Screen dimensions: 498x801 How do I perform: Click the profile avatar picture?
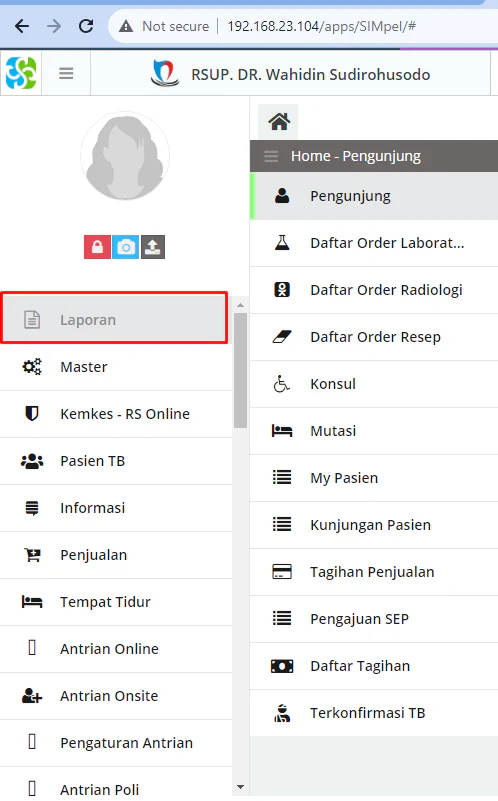[125, 156]
